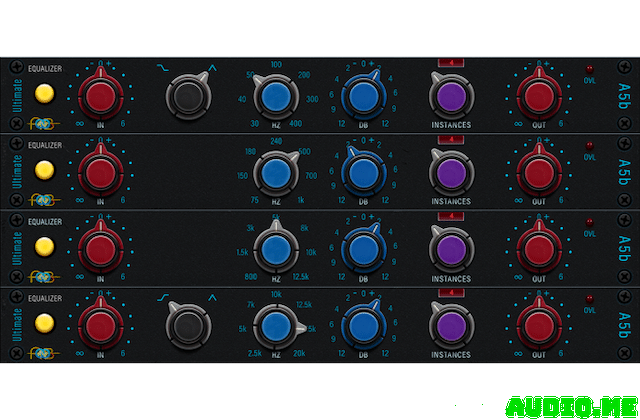
Task: Toggle the yellow EQUALIZER button in the bottom band
Action: [x=43, y=322]
